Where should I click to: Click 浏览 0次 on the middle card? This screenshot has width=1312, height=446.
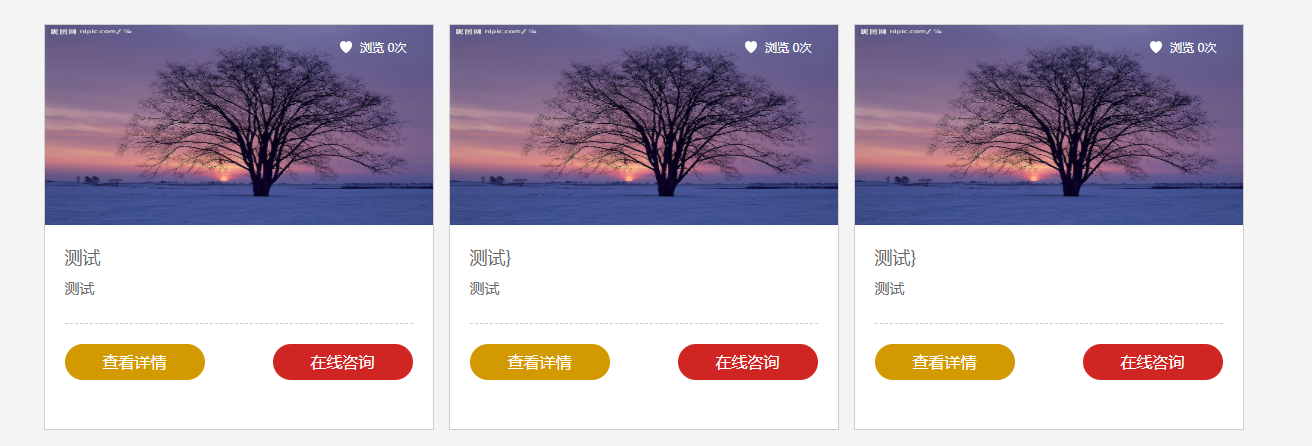point(788,48)
